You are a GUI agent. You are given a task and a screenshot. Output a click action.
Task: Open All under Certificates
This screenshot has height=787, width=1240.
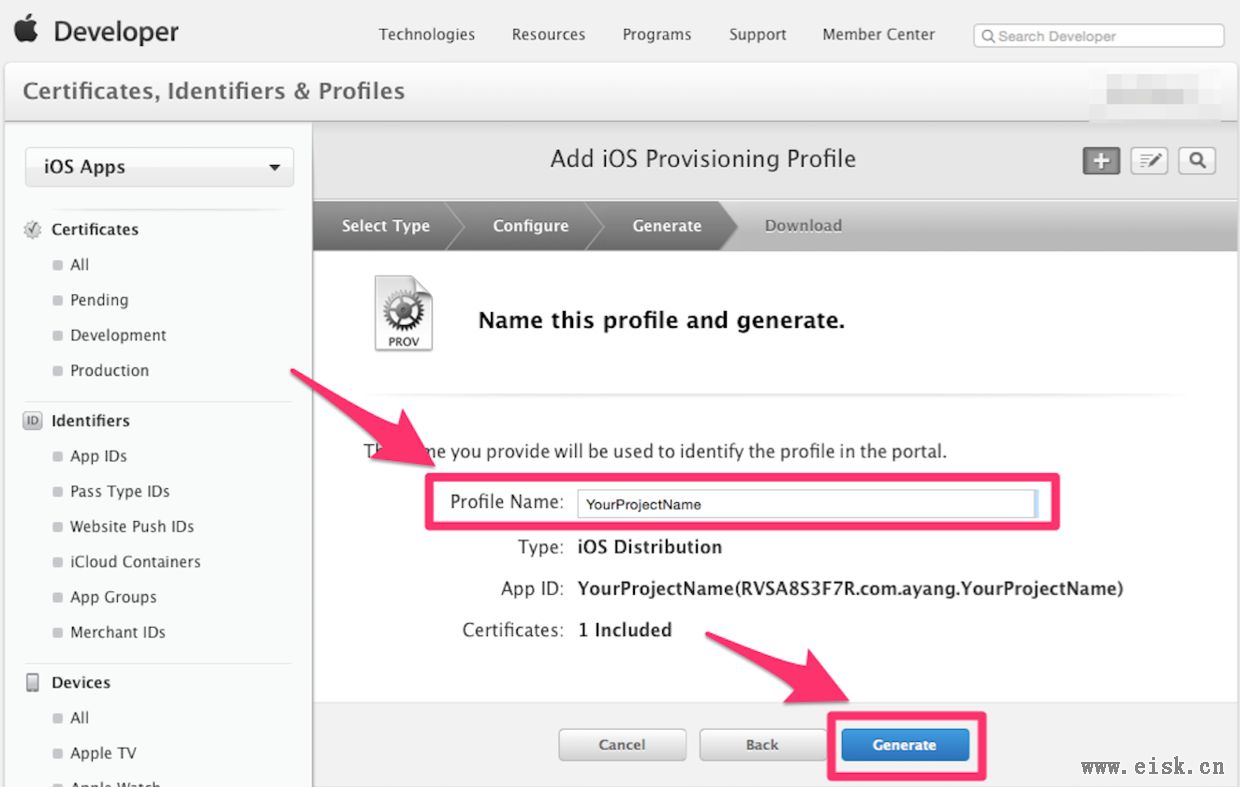[80, 265]
